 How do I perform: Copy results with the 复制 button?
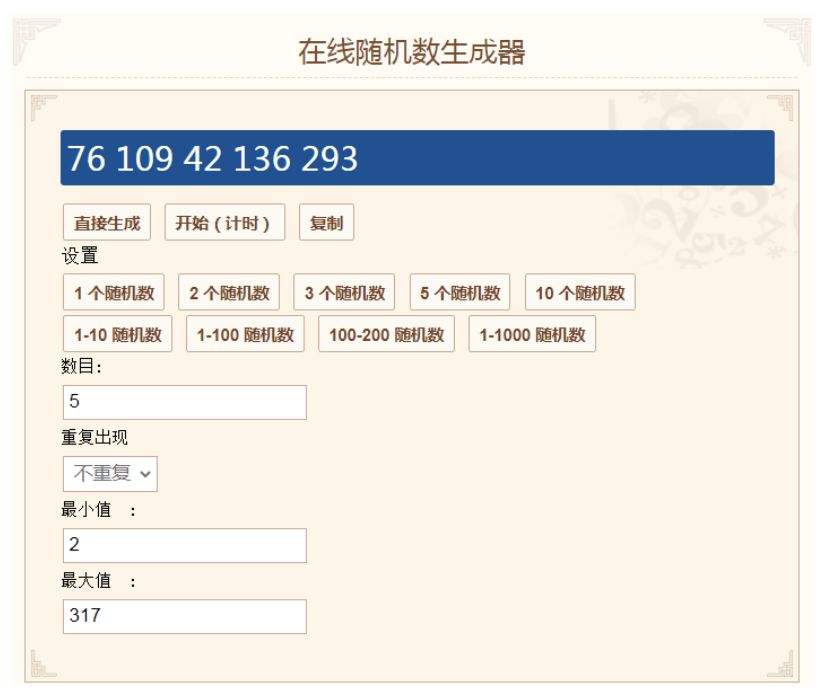(326, 222)
